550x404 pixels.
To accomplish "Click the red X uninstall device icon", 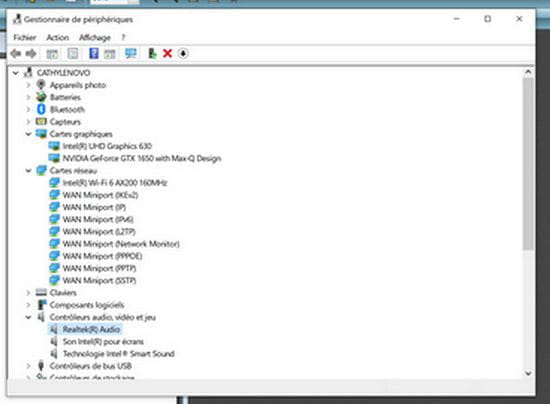I will pos(168,54).
